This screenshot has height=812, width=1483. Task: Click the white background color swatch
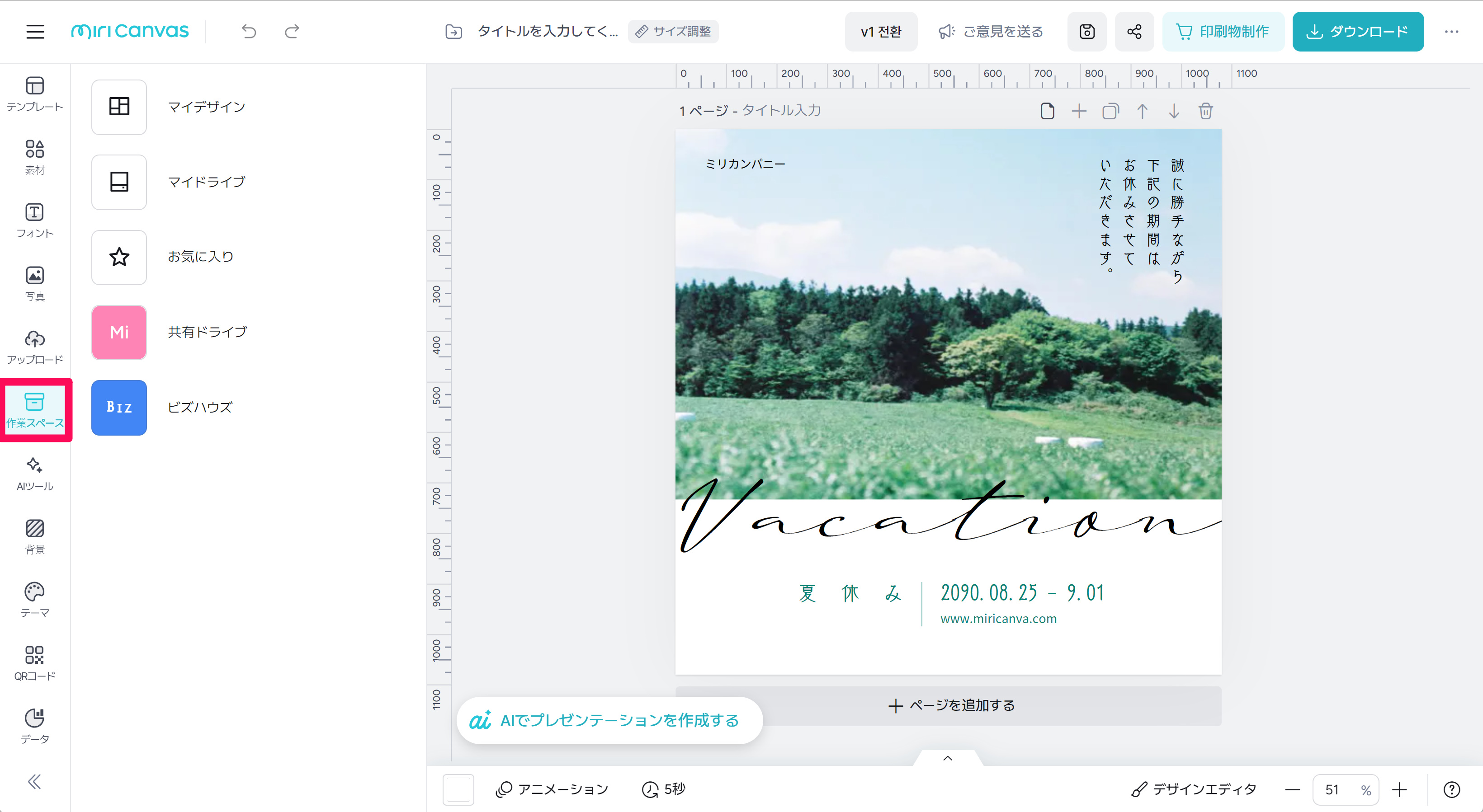pyautogui.click(x=458, y=789)
